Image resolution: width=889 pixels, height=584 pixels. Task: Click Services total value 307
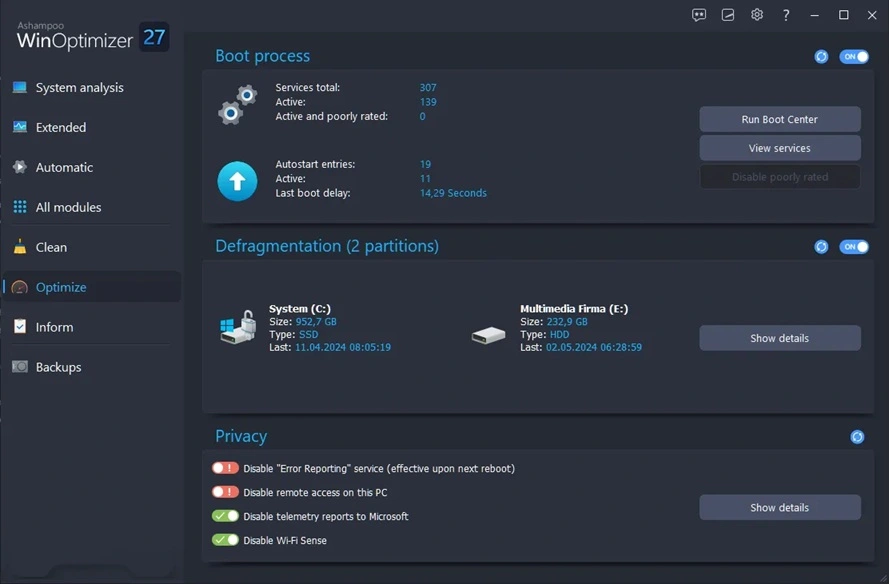pos(428,87)
